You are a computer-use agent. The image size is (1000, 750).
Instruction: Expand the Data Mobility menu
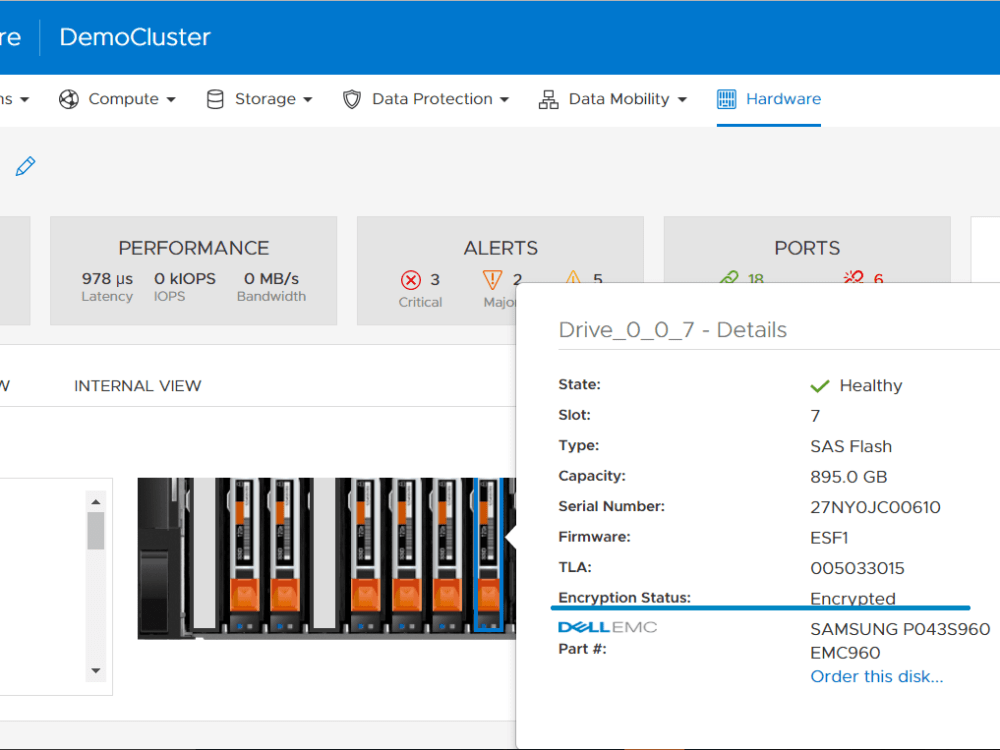click(613, 99)
